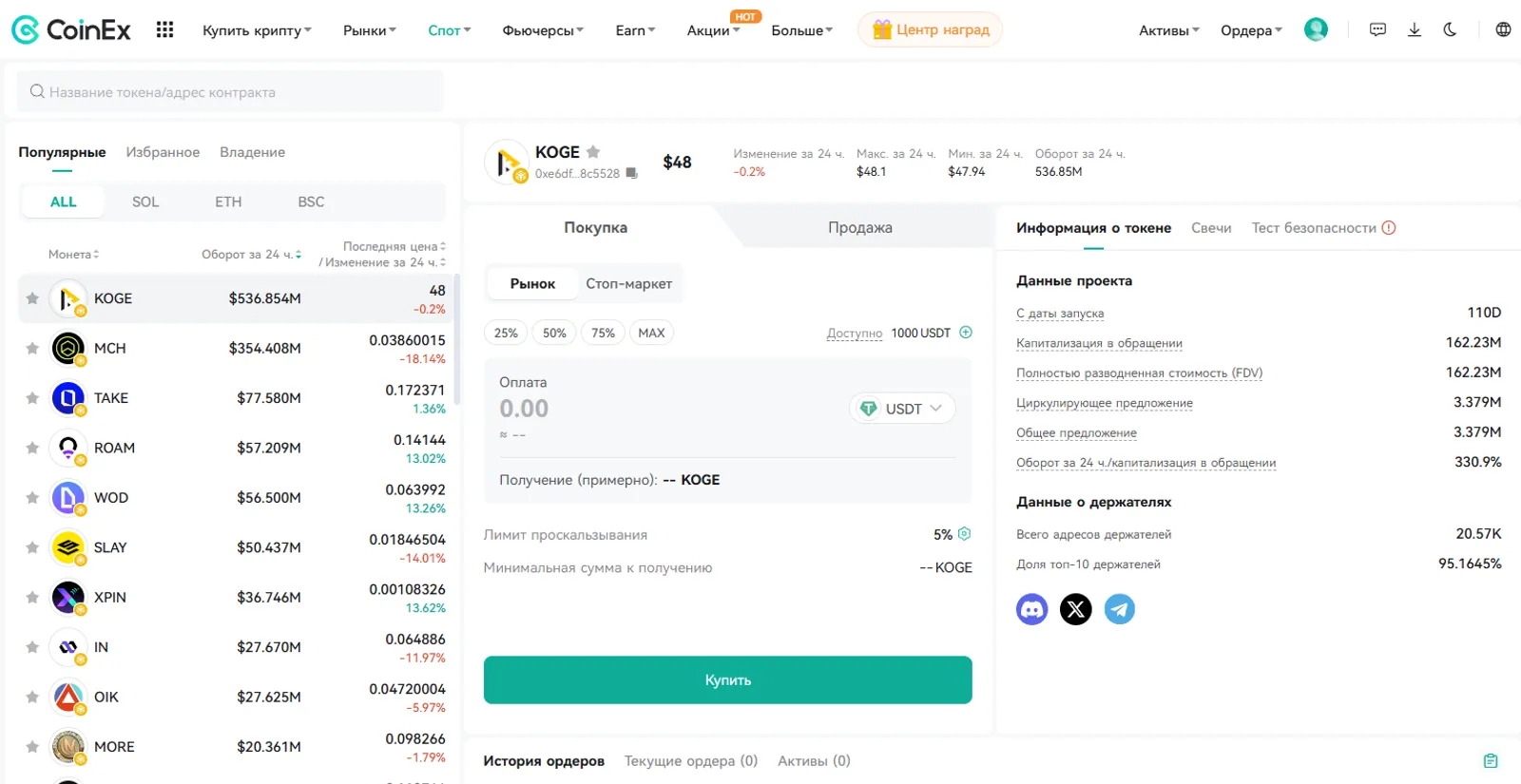1521x784 pixels.
Task: Open the language globe icon
Action: [x=1503, y=29]
